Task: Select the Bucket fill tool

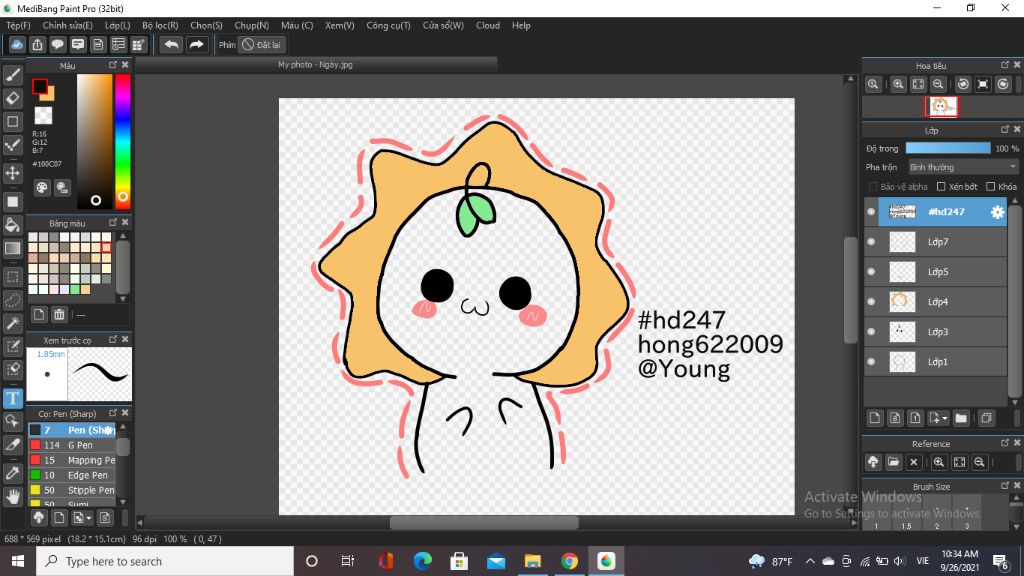Action: [12, 225]
